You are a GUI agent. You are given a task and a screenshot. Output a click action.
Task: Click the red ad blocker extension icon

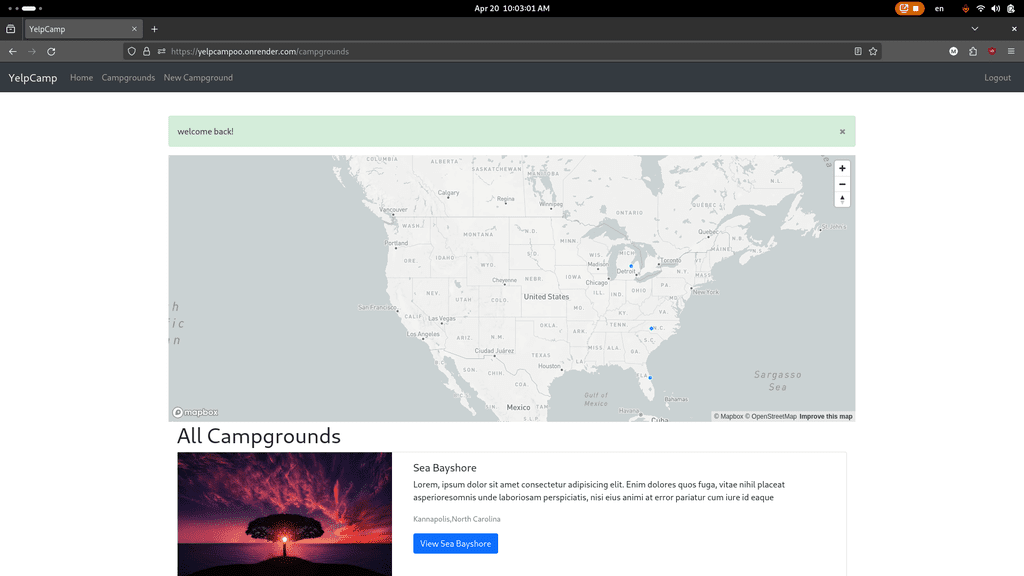[x=992, y=52]
